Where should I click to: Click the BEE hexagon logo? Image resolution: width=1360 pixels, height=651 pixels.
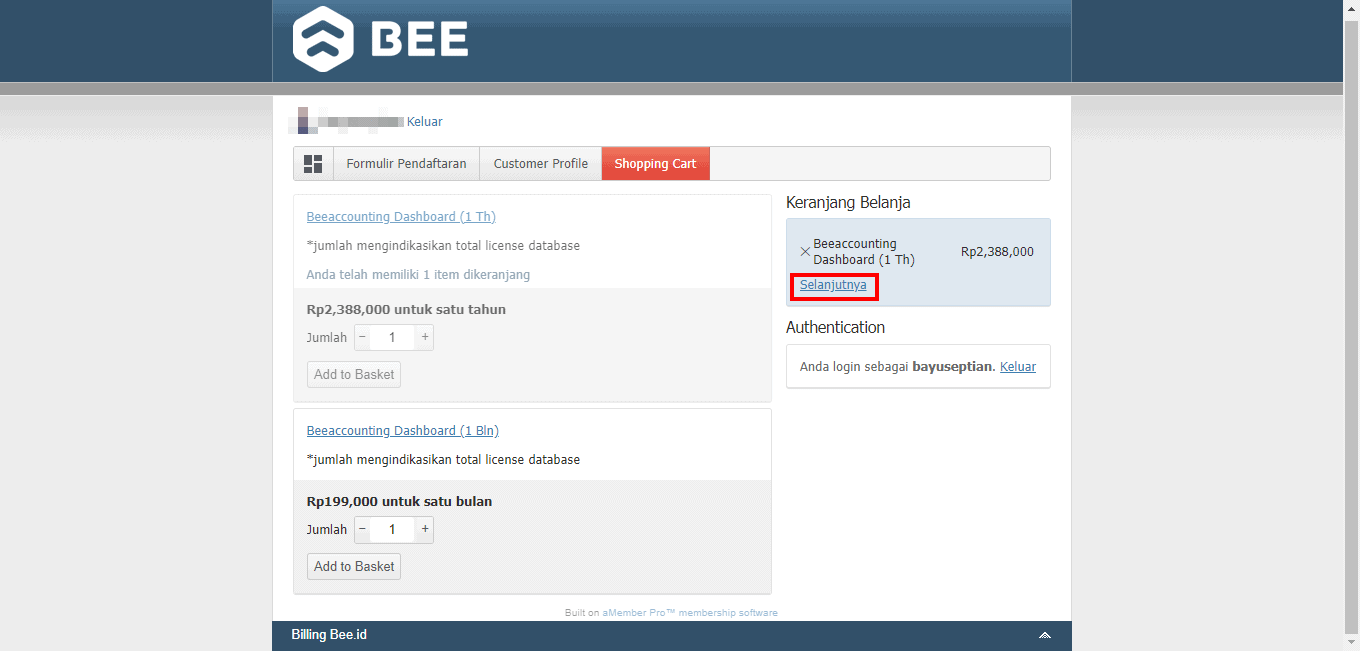(323, 40)
